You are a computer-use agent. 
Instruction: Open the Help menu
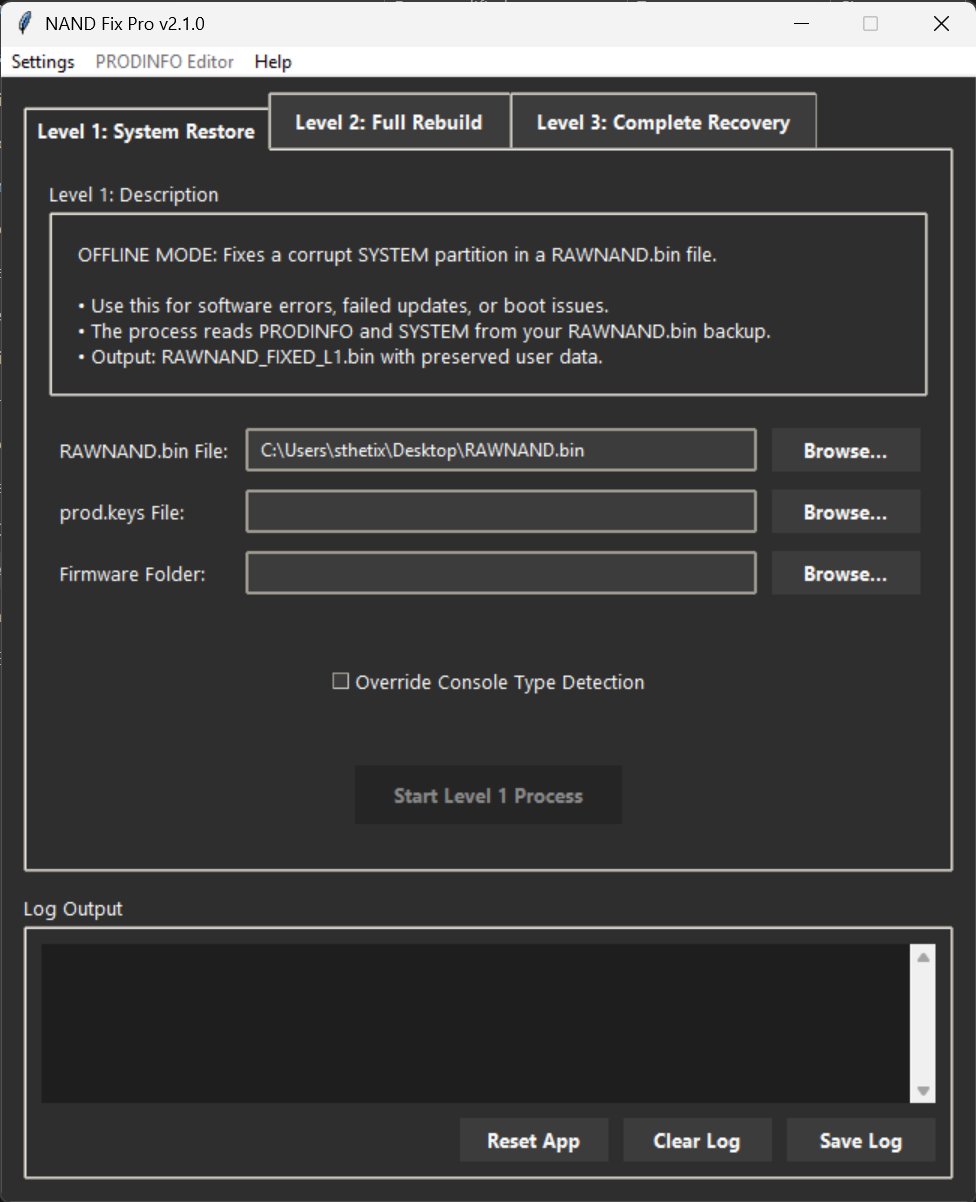point(273,62)
